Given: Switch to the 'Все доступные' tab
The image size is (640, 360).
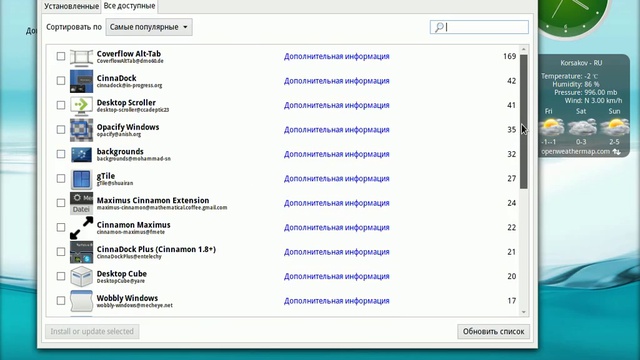Looking at the screenshot, I should [129, 6].
